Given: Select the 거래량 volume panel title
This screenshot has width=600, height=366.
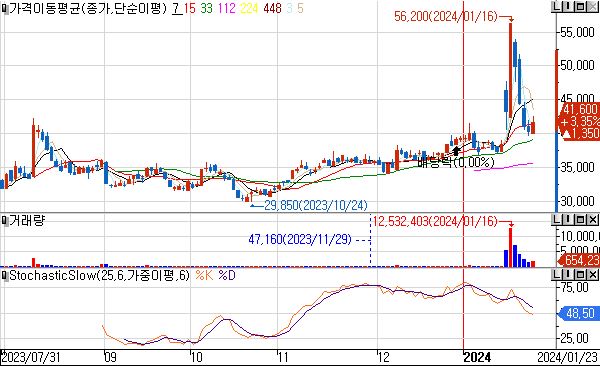Looking at the screenshot, I should pos(27,220).
